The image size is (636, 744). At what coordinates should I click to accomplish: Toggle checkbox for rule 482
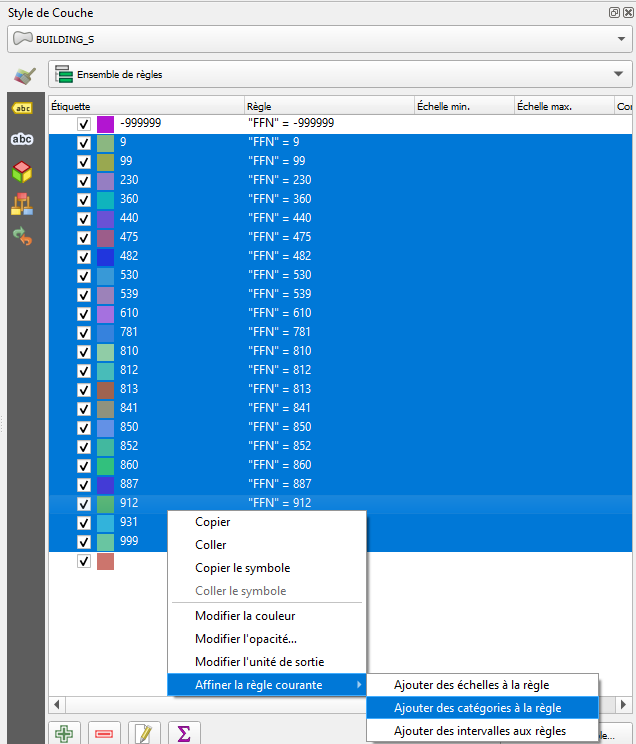click(84, 257)
